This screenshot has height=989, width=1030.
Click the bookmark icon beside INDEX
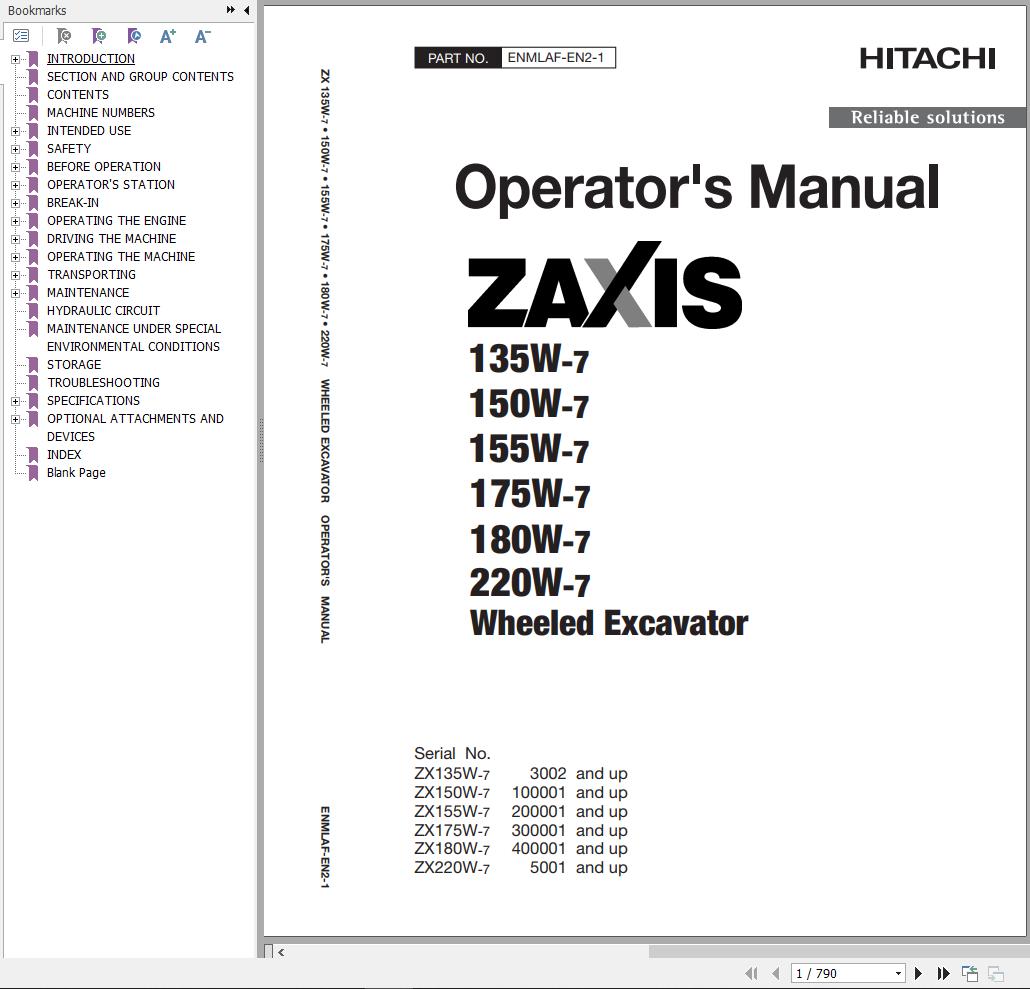[x=33, y=455]
